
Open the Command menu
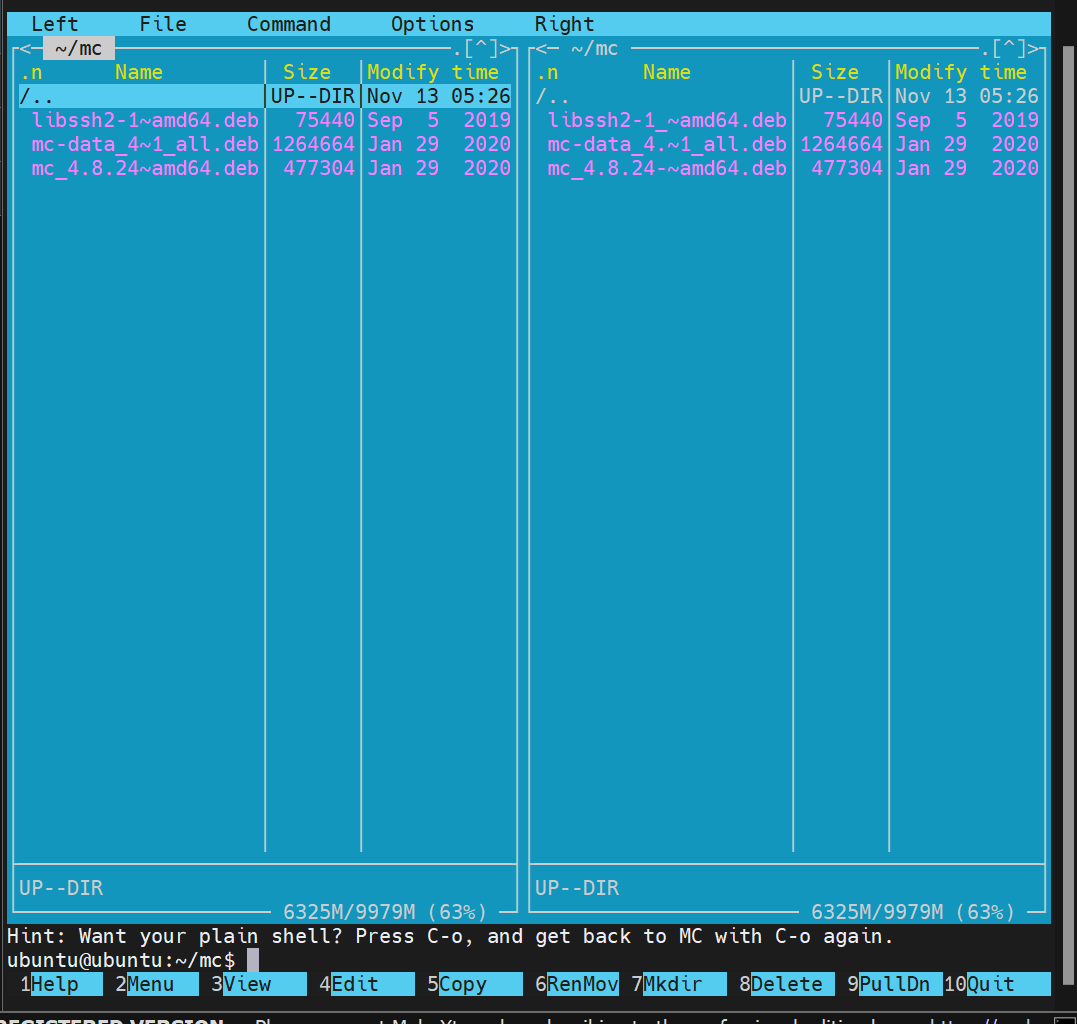[288, 24]
